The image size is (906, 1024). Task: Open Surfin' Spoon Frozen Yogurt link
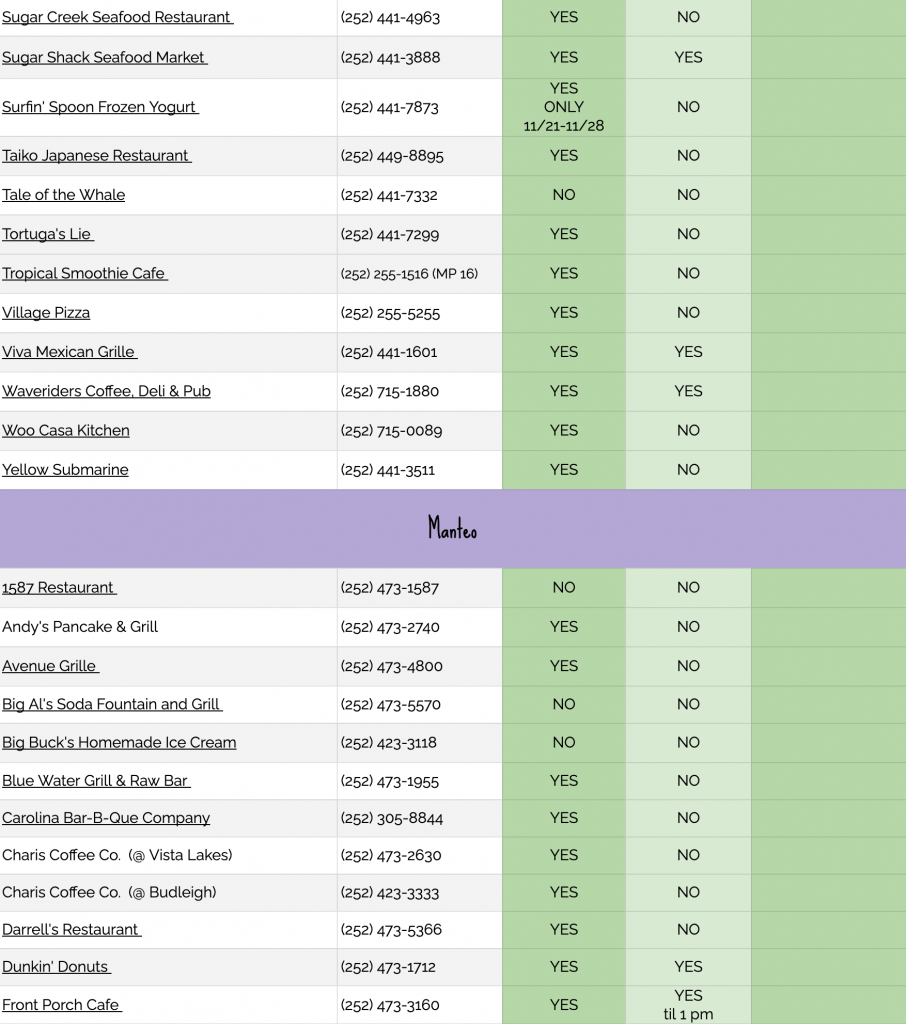(x=99, y=108)
